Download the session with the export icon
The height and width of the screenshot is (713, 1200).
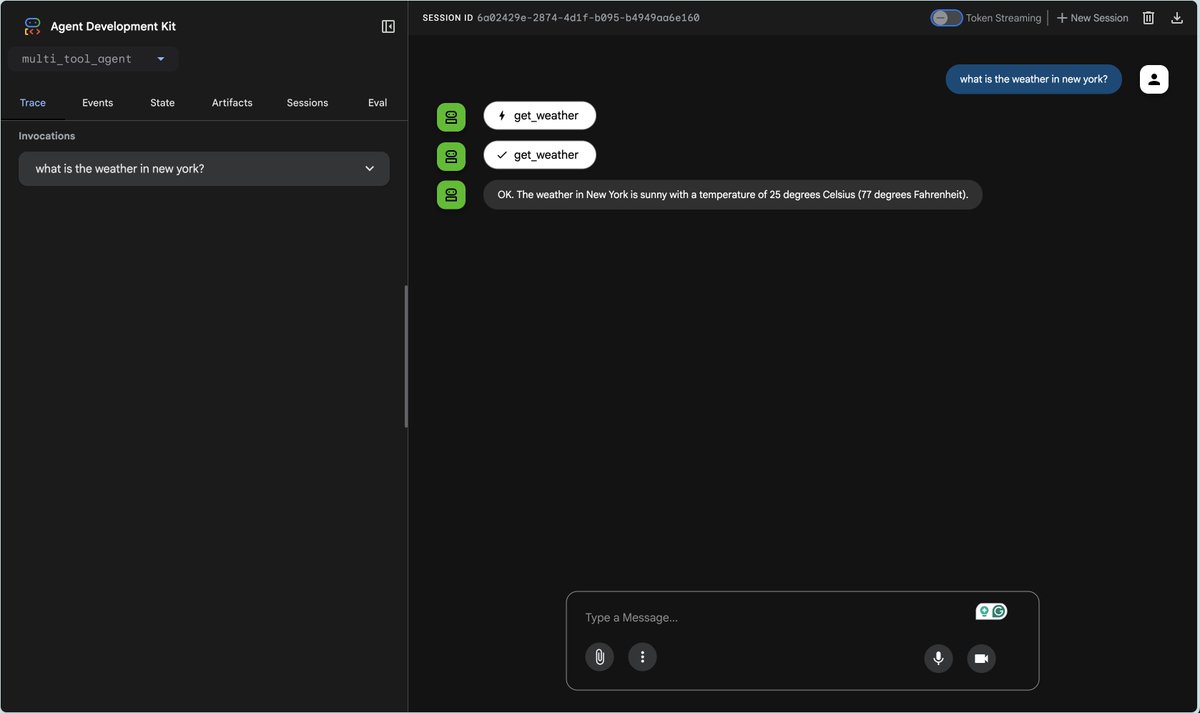1177,18
